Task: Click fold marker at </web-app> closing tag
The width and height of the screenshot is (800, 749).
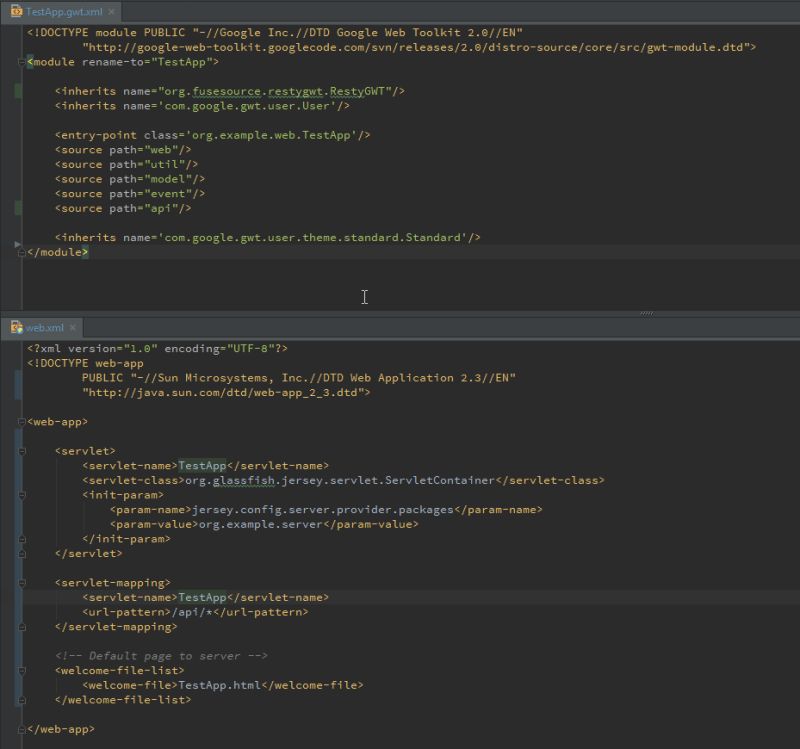Action: [x=21, y=730]
